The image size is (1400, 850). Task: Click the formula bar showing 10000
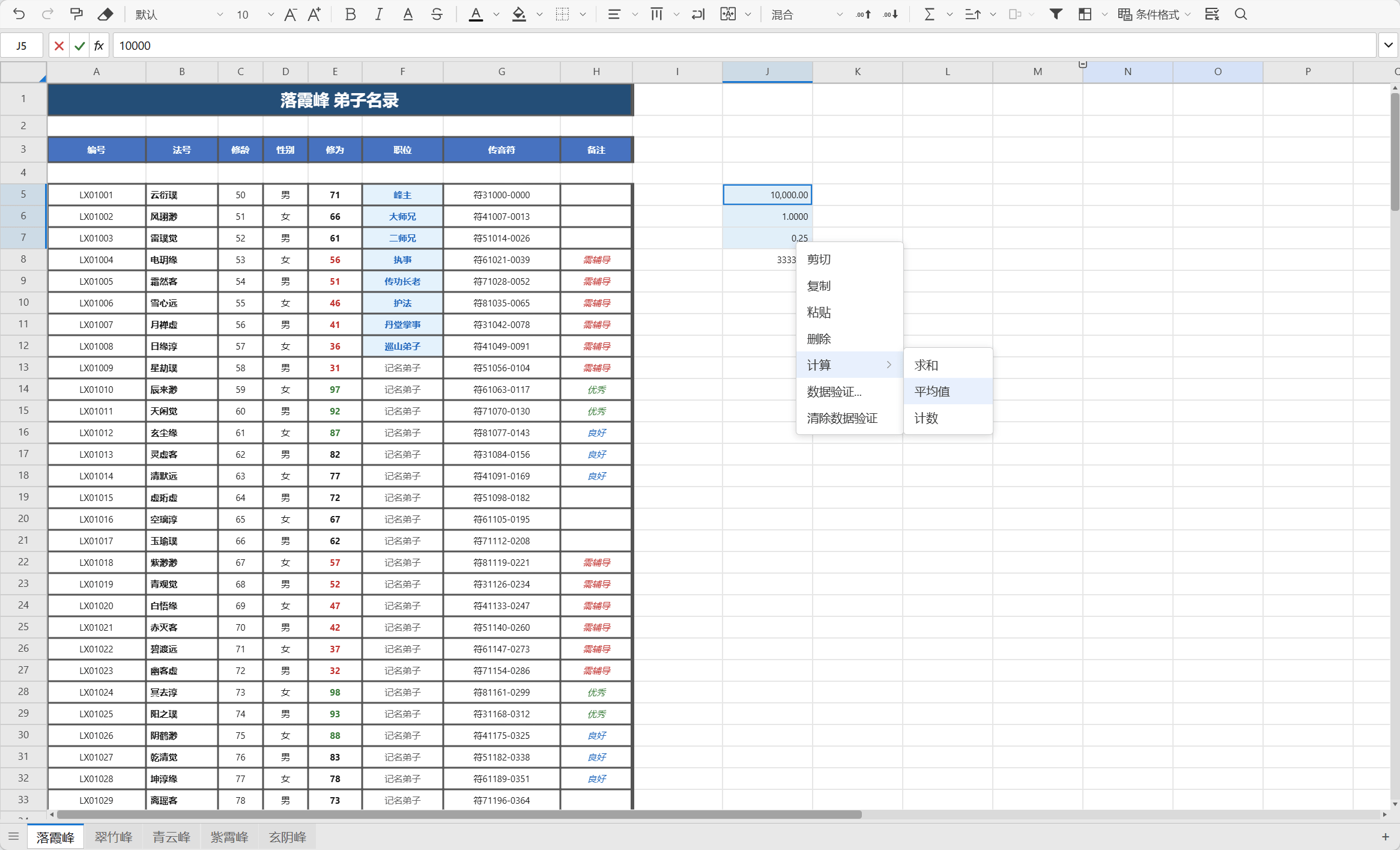(x=745, y=46)
